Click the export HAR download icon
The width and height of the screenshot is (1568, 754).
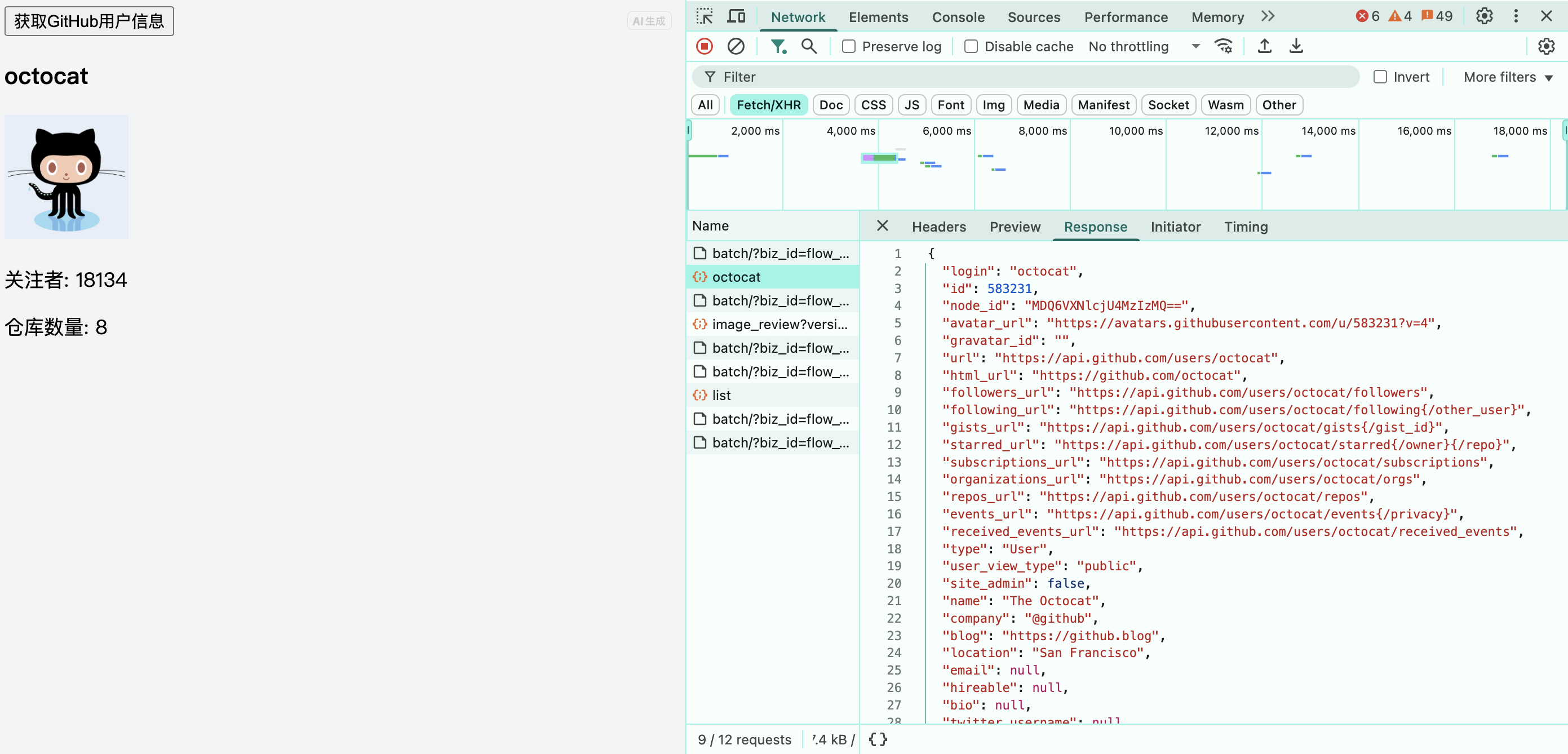click(x=1296, y=46)
